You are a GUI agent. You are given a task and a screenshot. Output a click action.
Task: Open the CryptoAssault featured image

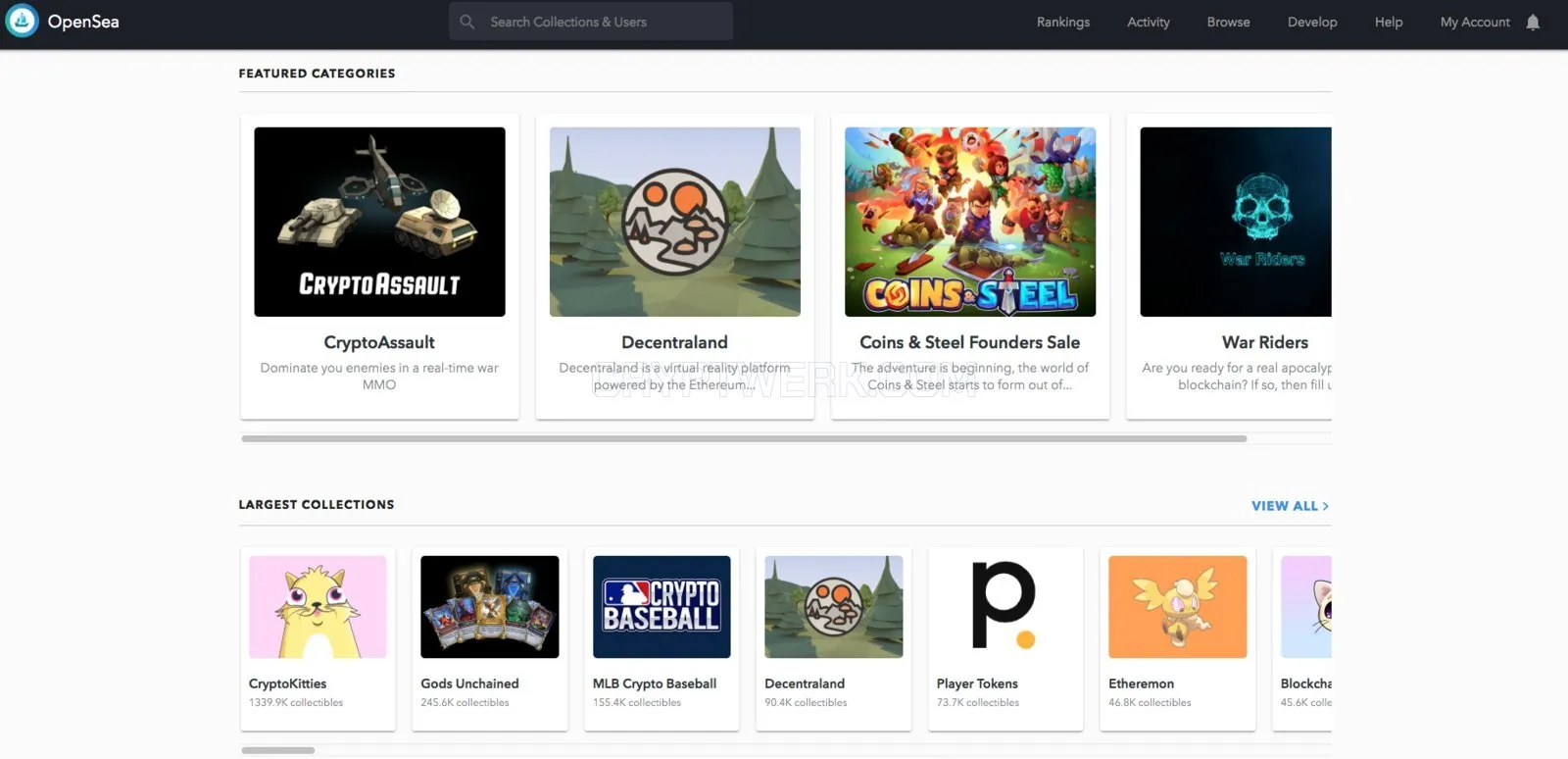[x=380, y=222]
